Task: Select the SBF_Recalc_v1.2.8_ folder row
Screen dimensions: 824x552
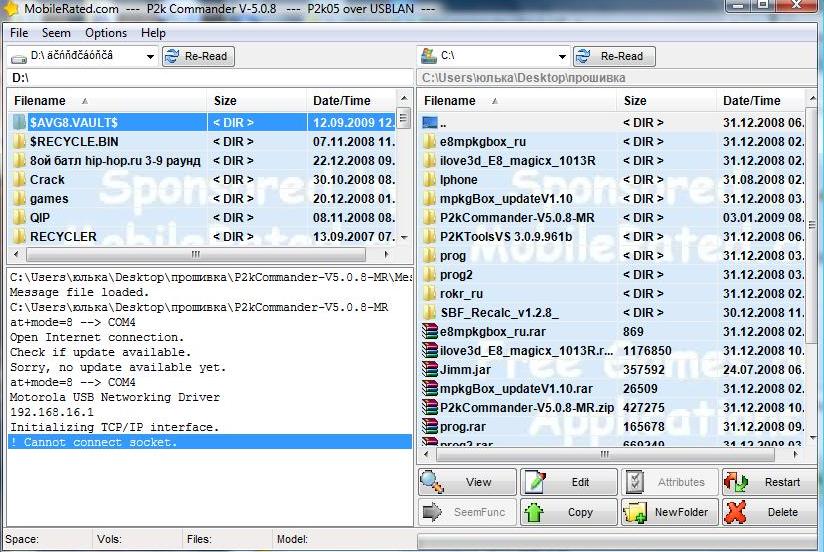Action: pyautogui.click(x=612, y=313)
